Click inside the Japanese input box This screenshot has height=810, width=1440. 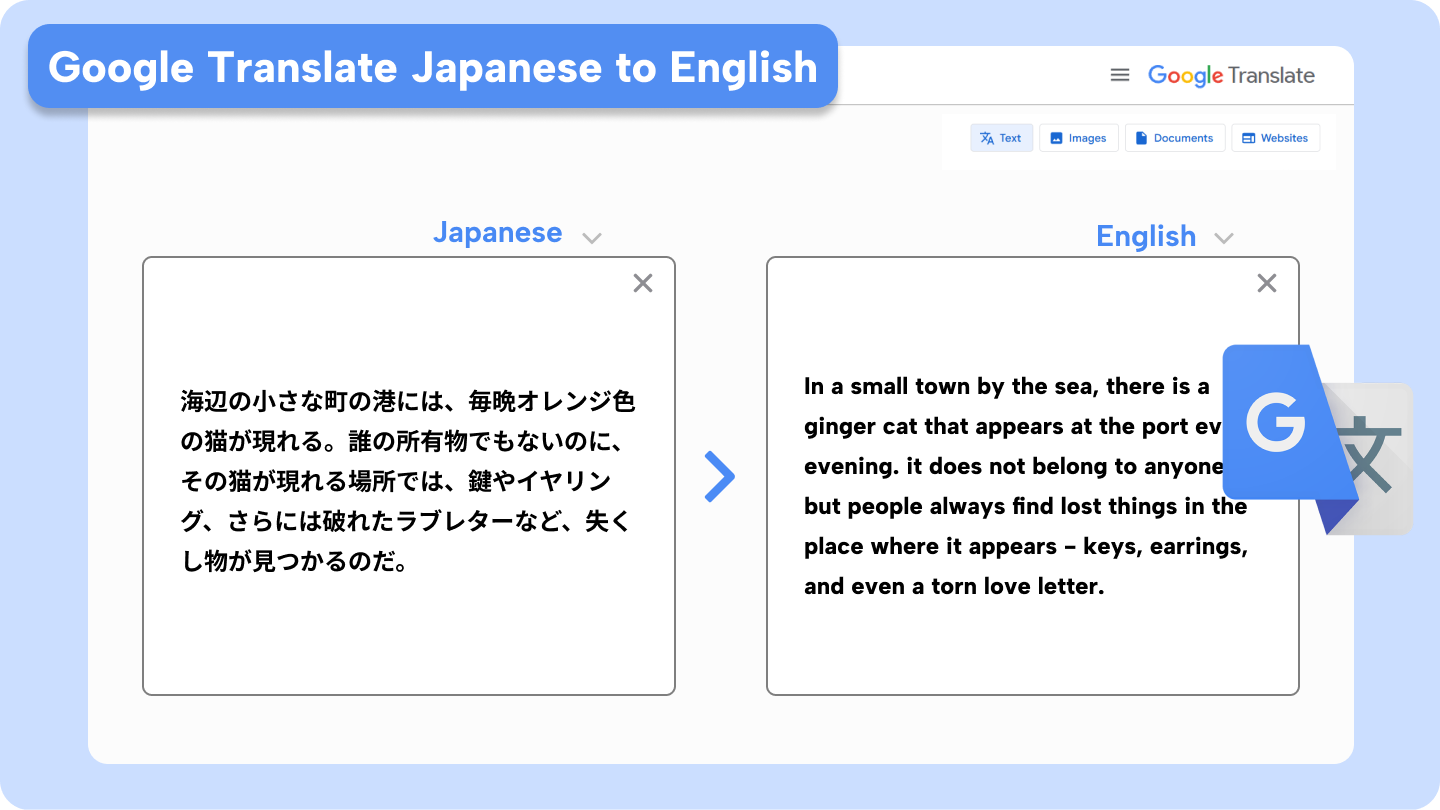(x=408, y=480)
